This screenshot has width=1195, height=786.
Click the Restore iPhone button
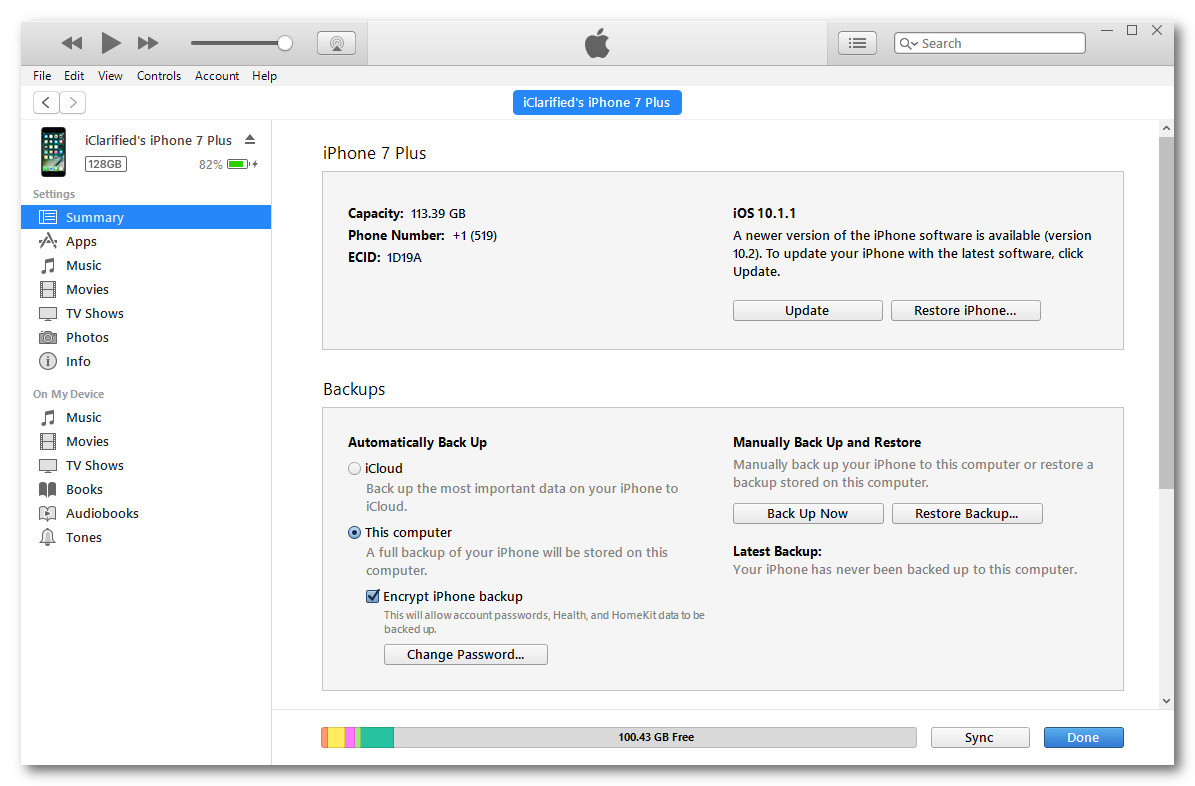(965, 311)
